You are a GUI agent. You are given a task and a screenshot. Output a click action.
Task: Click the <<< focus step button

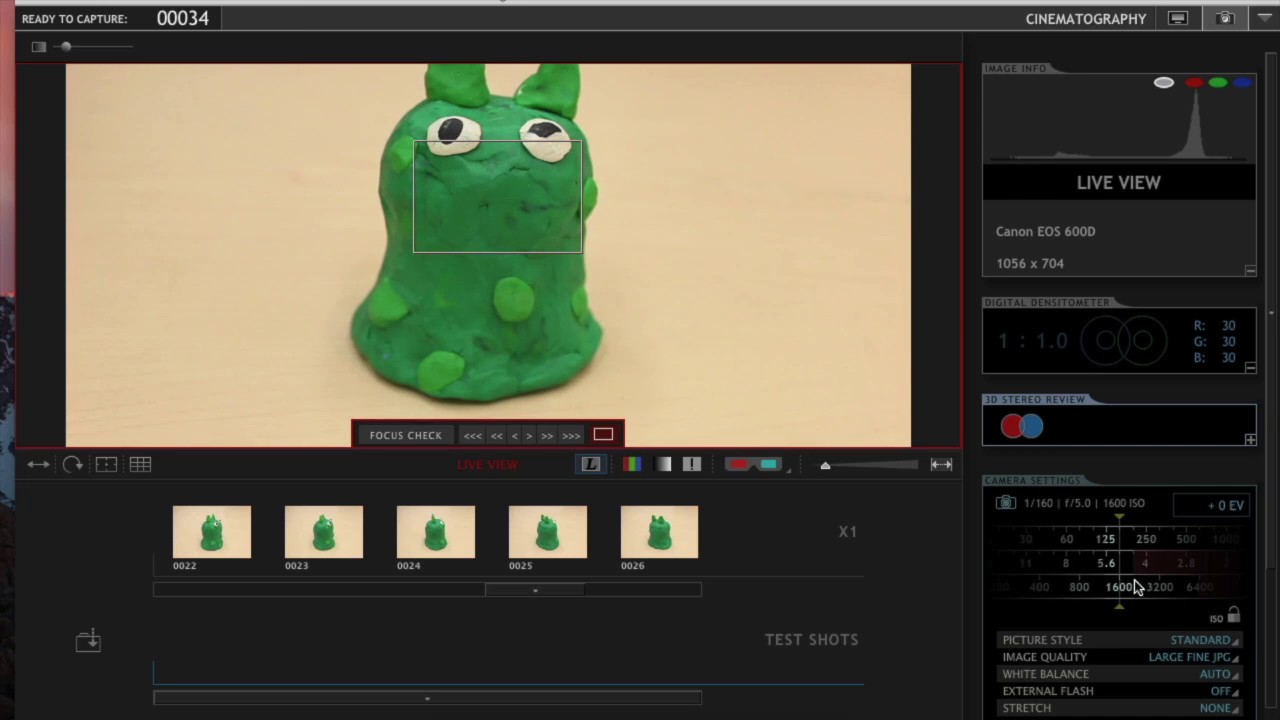tap(473, 435)
